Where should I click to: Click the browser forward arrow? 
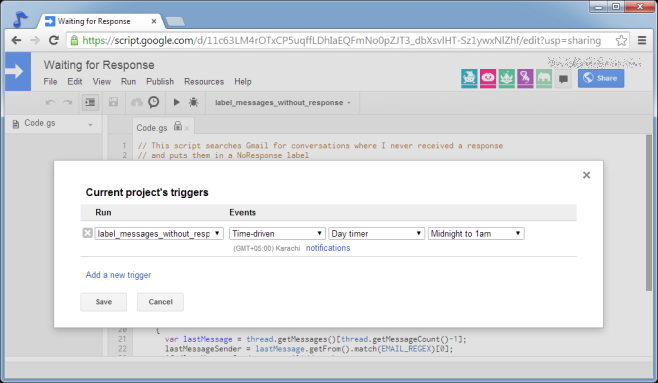pyautogui.click(x=35, y=40)
